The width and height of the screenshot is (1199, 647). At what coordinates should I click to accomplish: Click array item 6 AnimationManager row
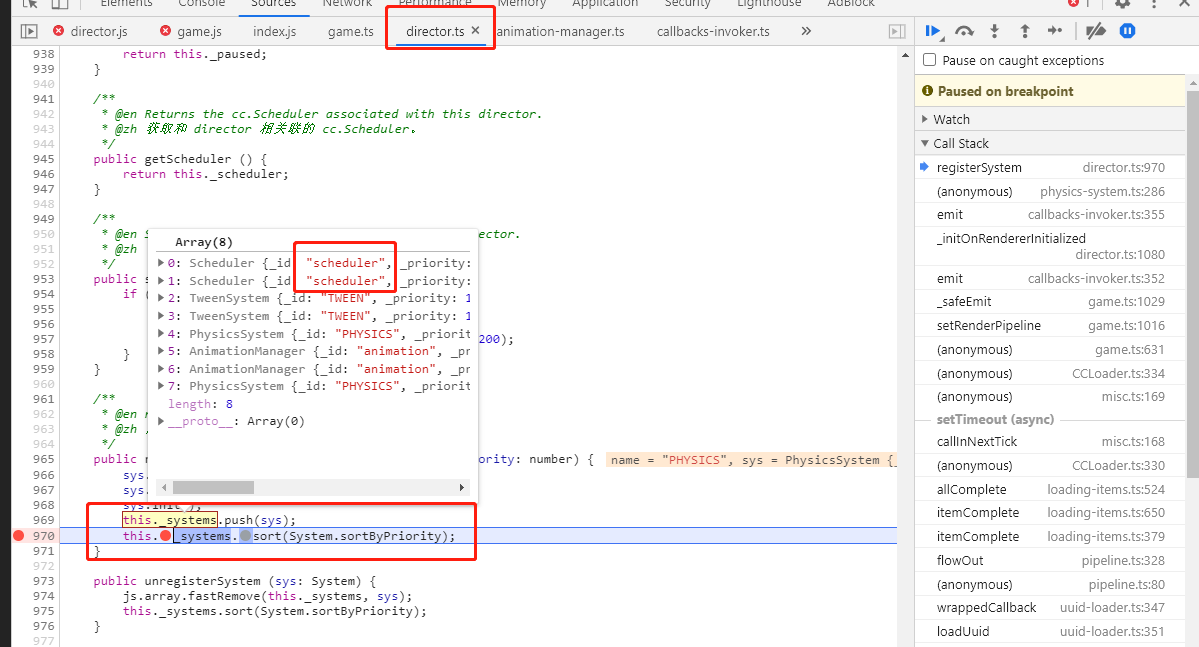[314, 369]
